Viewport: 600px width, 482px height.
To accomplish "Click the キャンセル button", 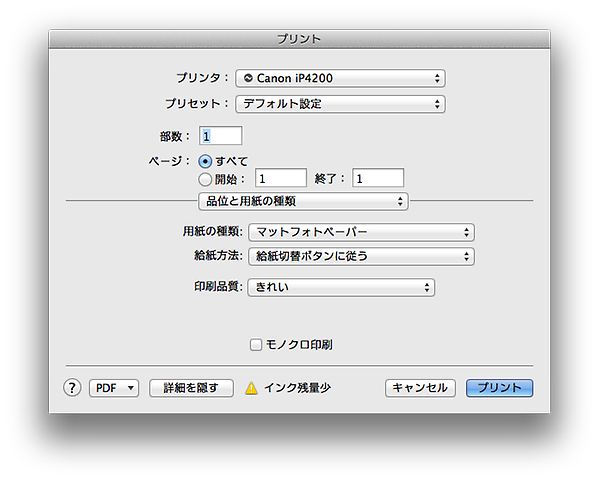I will [x=420, y=388].
